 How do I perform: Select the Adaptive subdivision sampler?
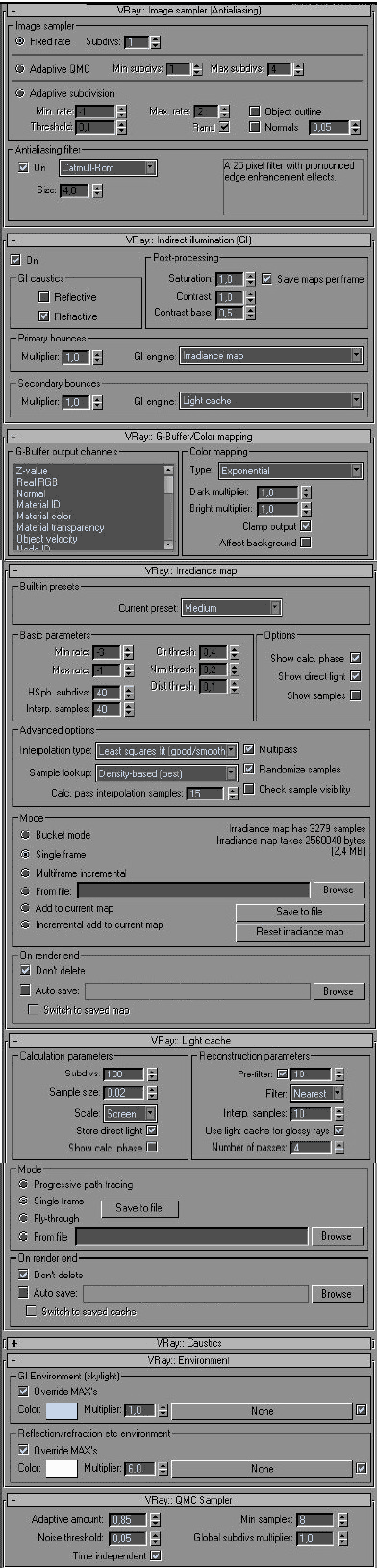pyautogui.click(x=21, y=94)
